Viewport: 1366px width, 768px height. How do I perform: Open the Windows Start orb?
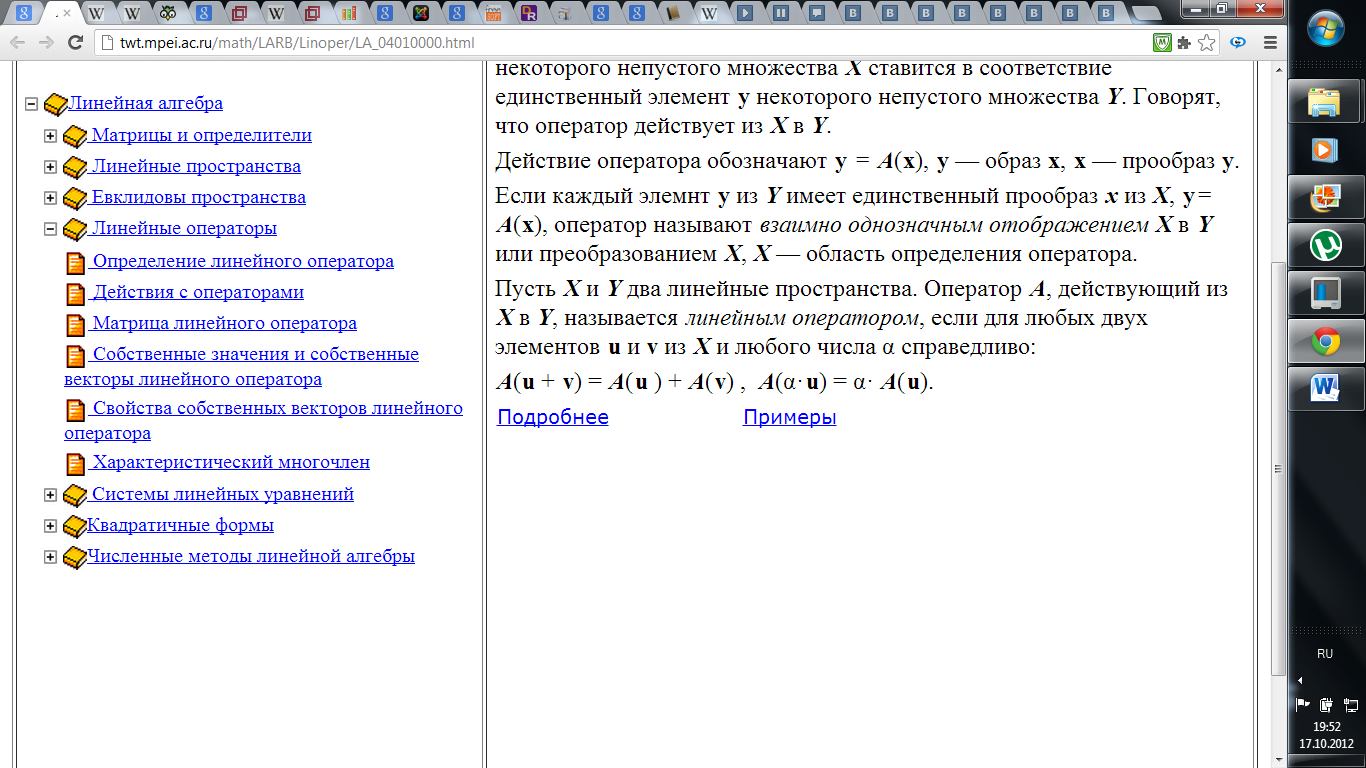[1325, 30]
